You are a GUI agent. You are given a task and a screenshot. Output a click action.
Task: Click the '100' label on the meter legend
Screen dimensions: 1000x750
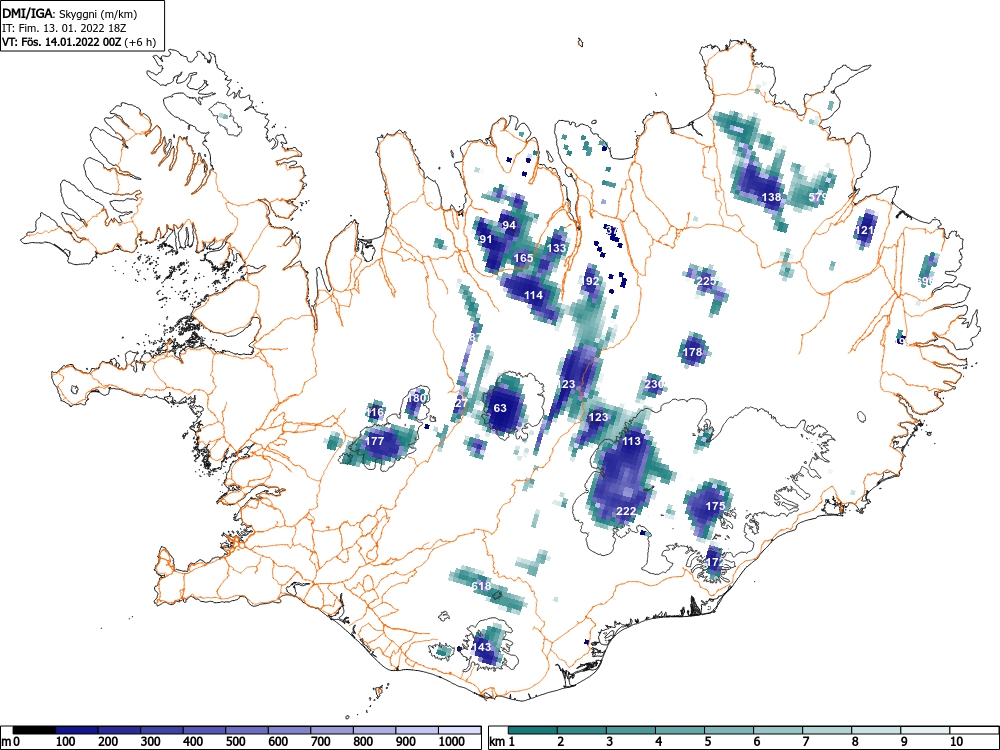(x=65, y=742)
